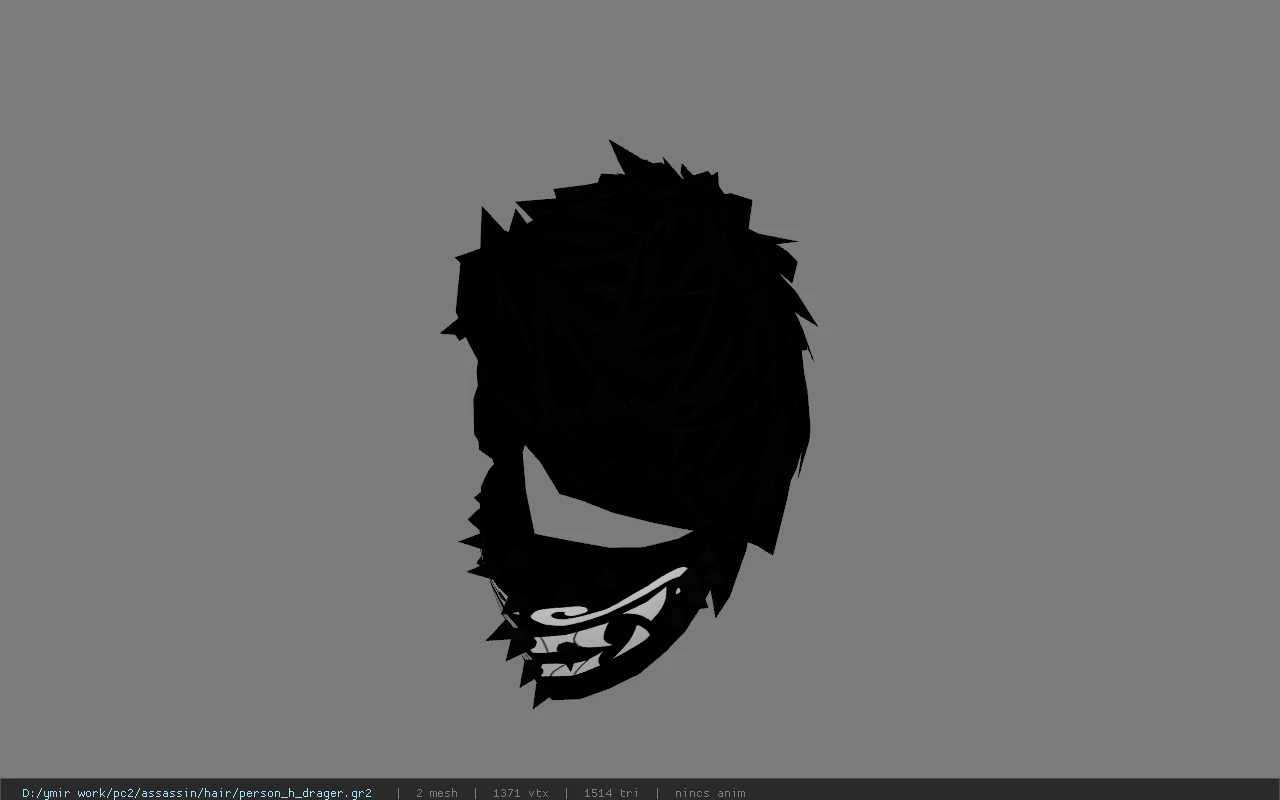Image resolution: width=1280 pixels, height=800 pixels.
Task: Click the 'nincs anim' status entry
Action: click(710, 793)
